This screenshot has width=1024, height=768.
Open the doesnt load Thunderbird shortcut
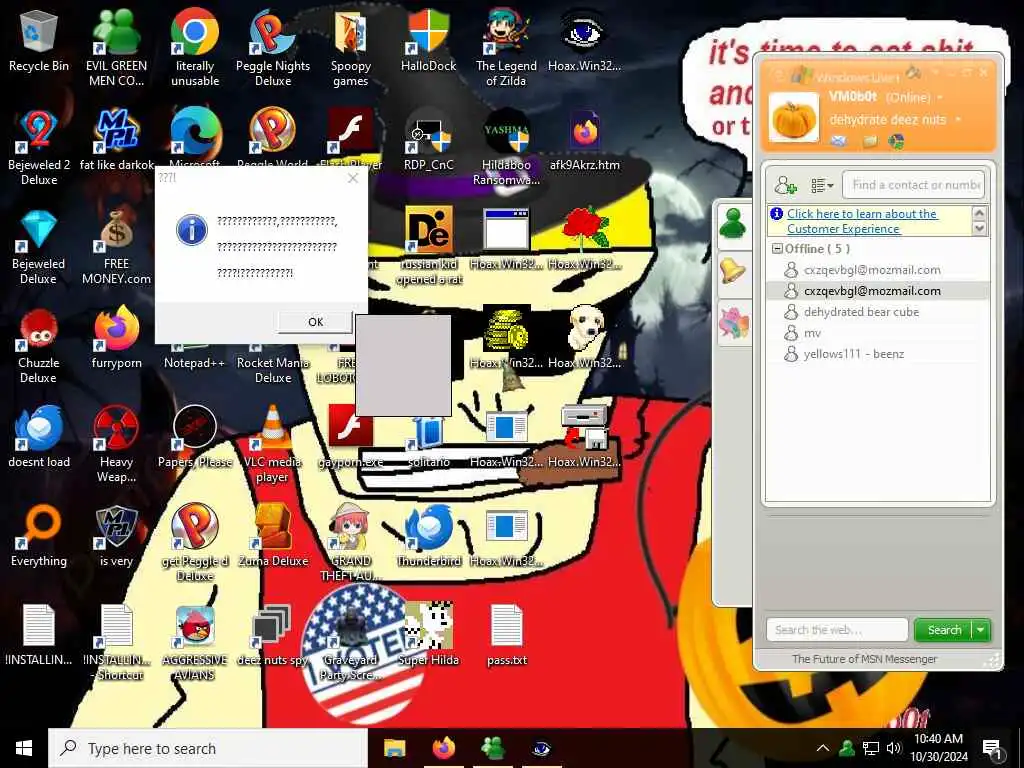click(39, 438)
